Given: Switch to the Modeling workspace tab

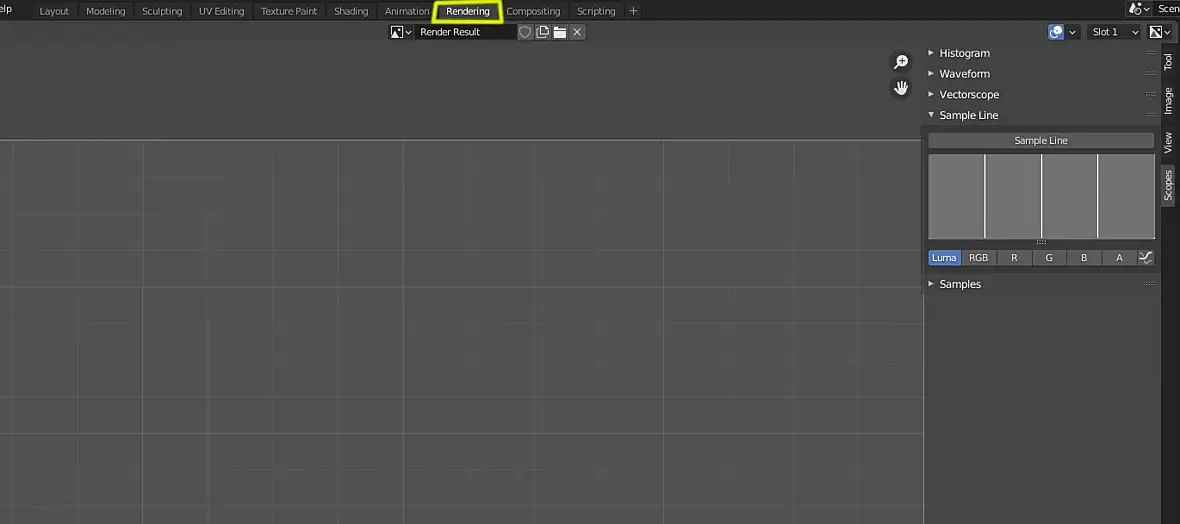Looking at the screenshot, I should 105,11.
